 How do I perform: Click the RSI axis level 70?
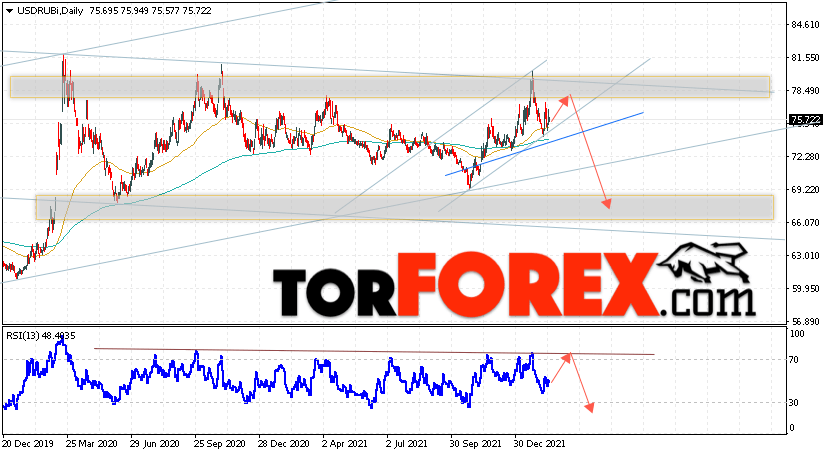click(794, 360)
